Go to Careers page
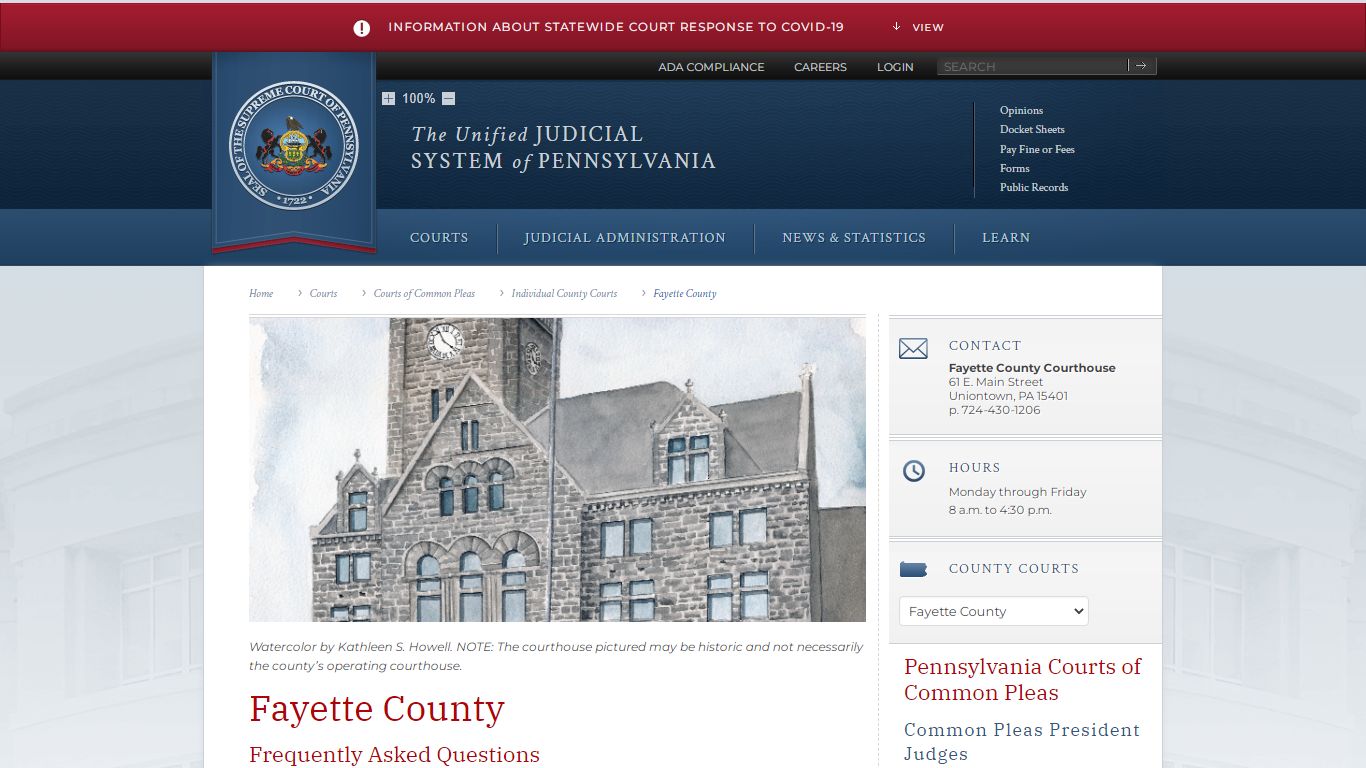Screen dimensions: 1366x768 point(820,67)
